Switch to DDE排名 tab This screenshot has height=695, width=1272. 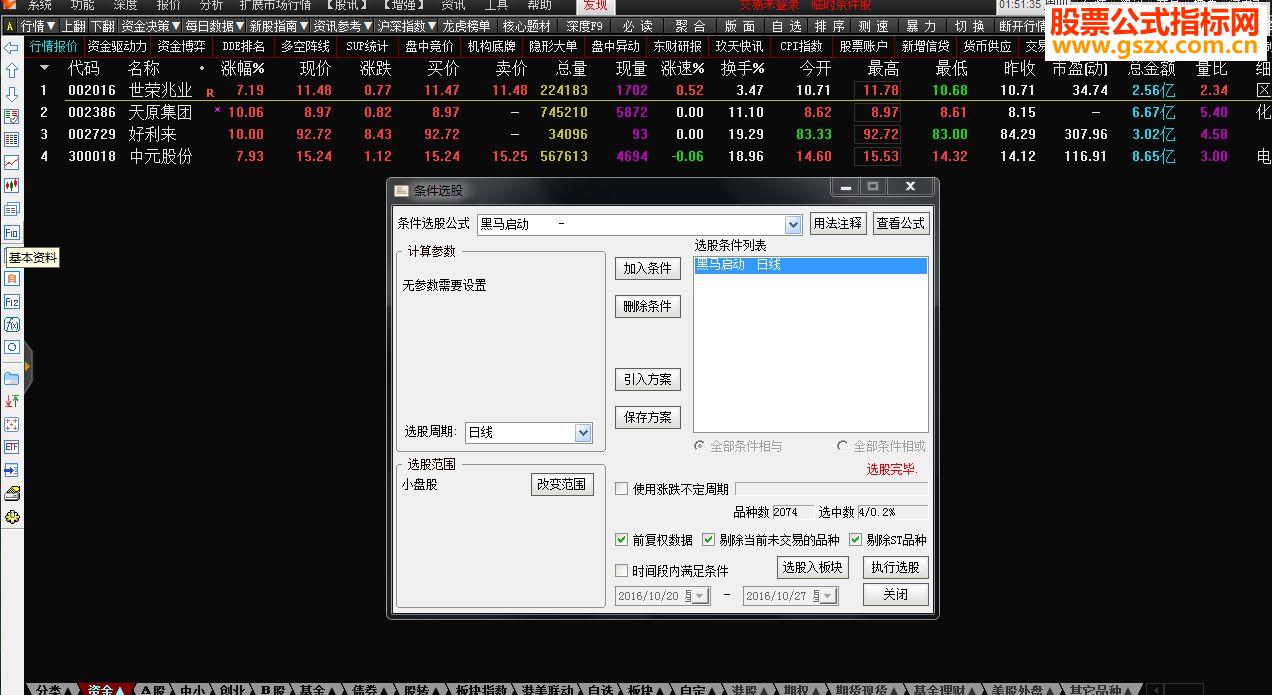pos(244,46)
